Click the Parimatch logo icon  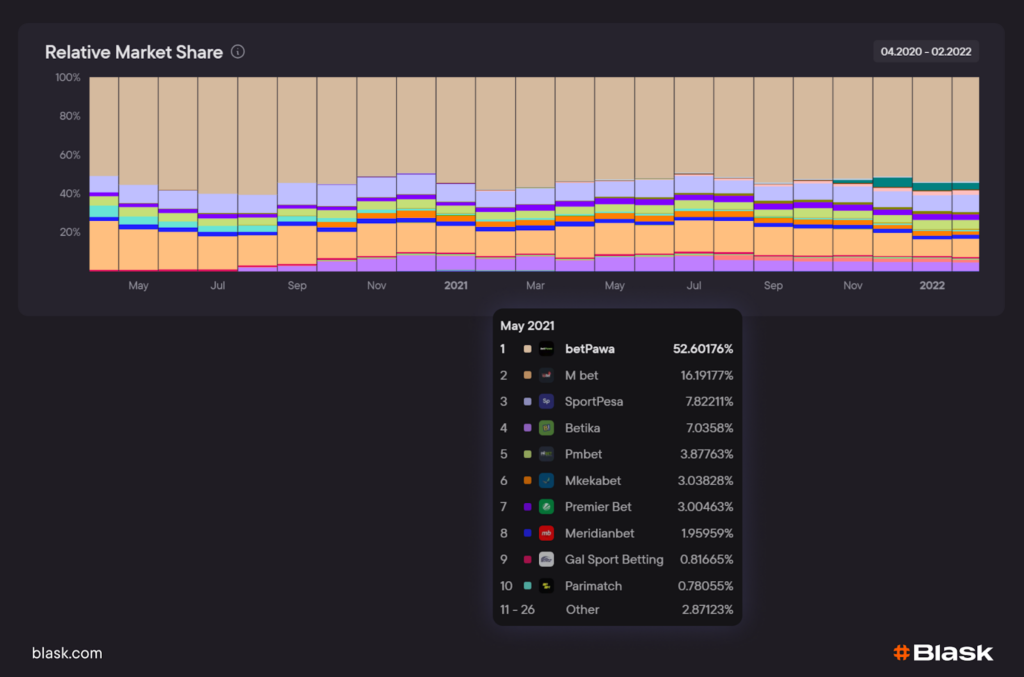tap(546, 586)
